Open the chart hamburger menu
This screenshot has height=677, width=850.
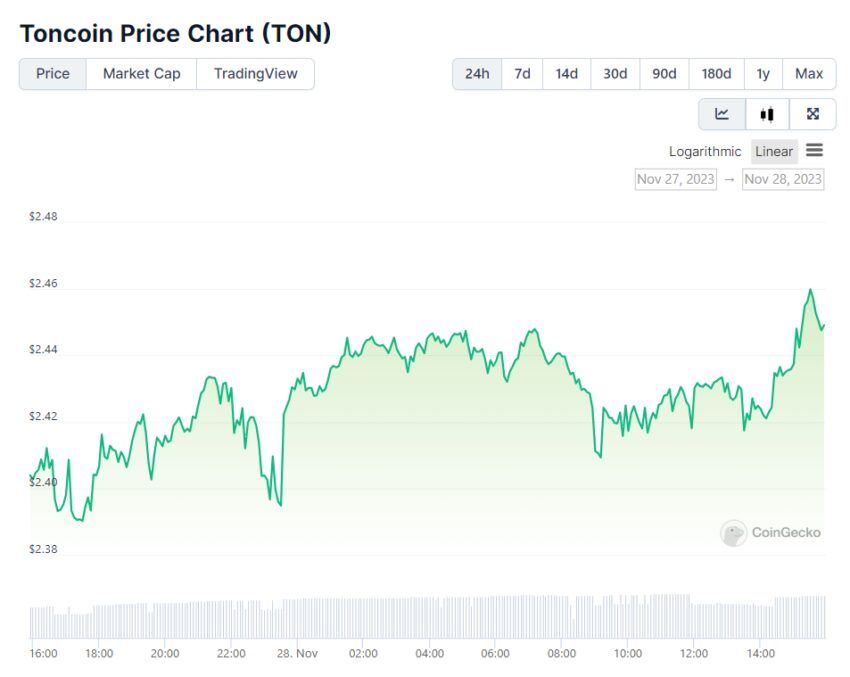[x=814, y=150]
